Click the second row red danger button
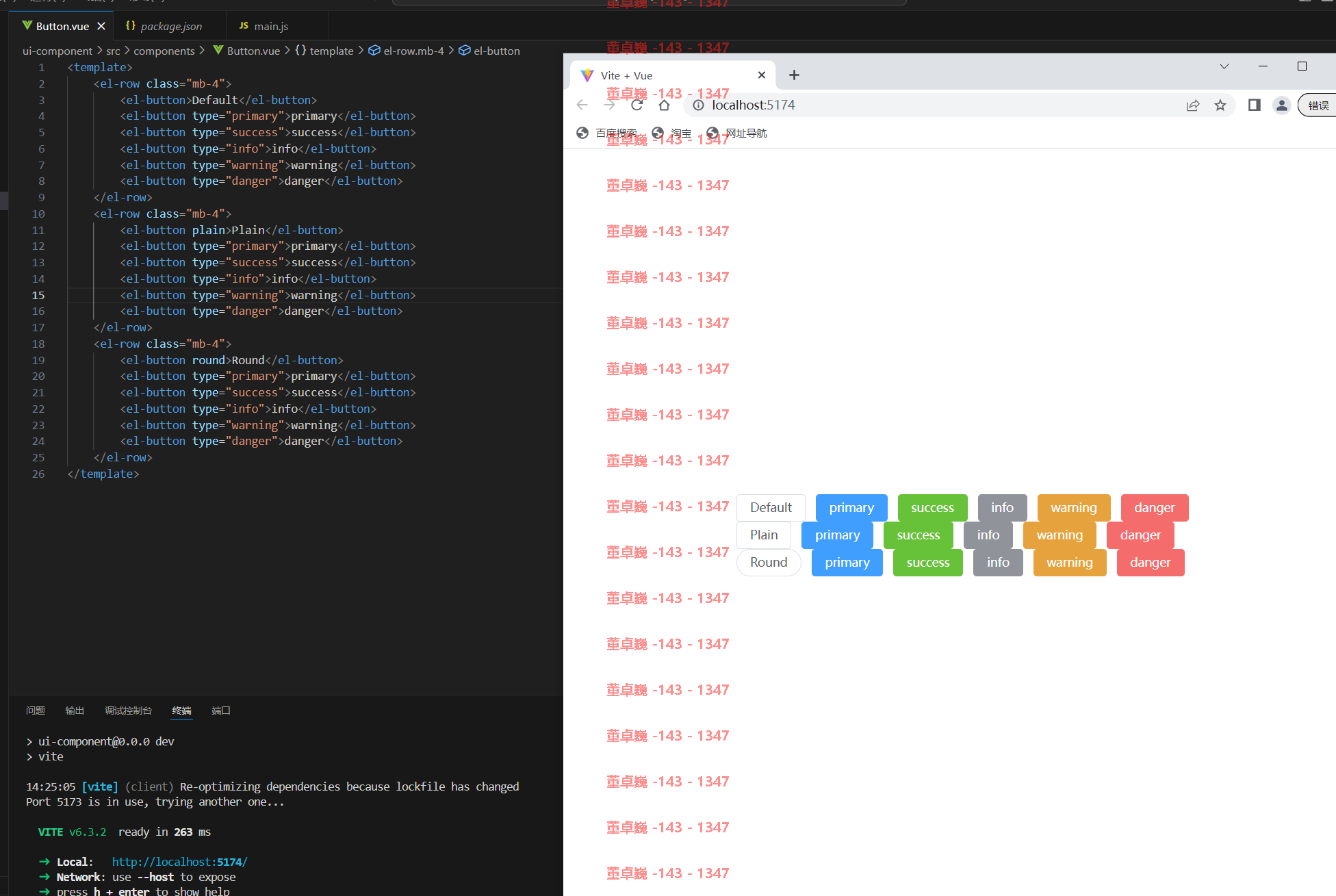1336x896 pixels. pyautogui.click(x=1140, y=535)
